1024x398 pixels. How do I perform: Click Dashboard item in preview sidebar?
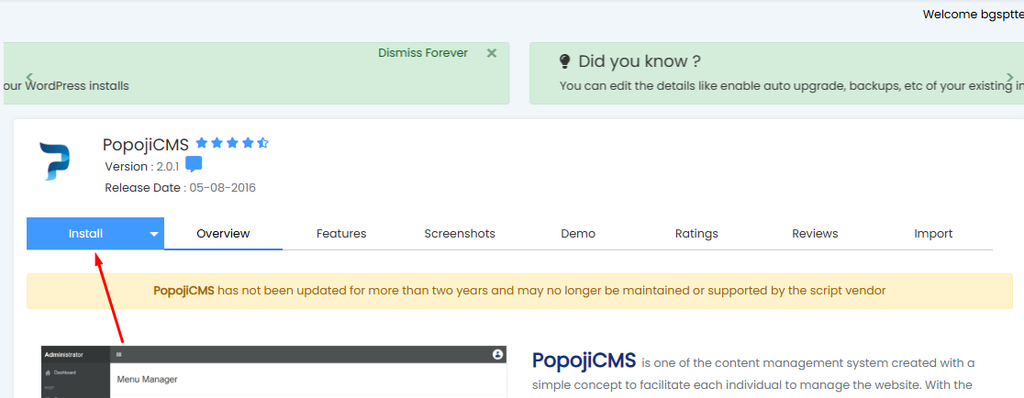tap(61, 373)
